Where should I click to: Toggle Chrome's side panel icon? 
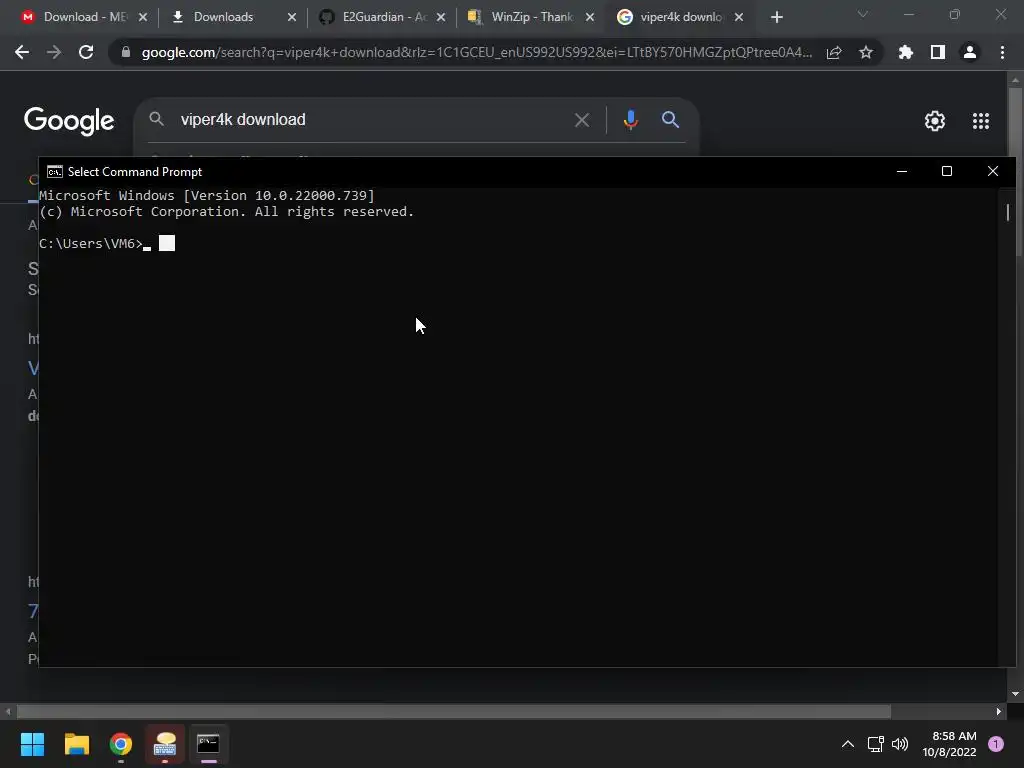[938, 52]
